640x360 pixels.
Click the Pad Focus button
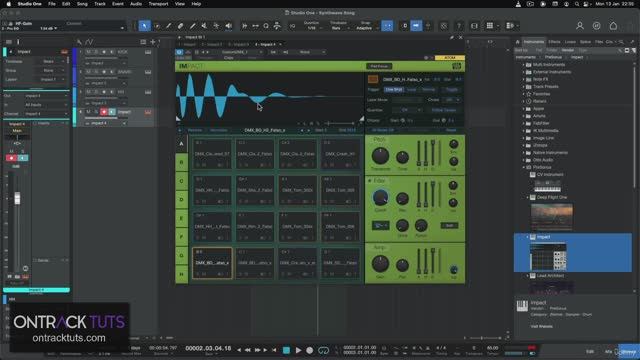(x=379, y=66)
